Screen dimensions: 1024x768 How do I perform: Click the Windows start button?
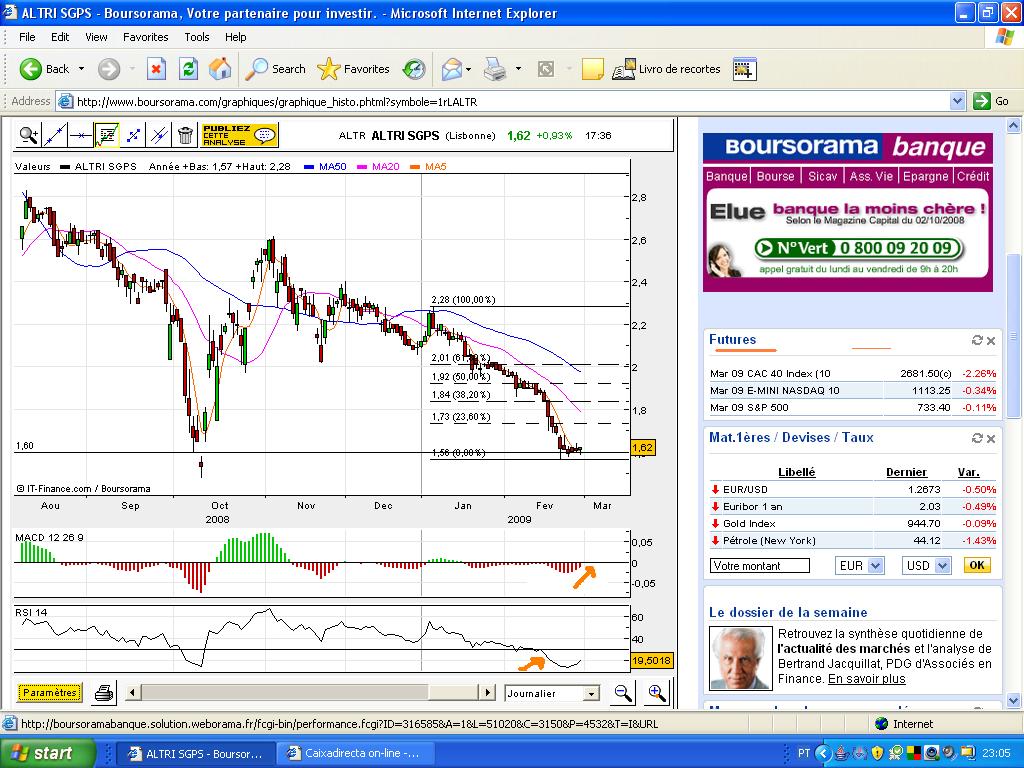tap(46, 753)
